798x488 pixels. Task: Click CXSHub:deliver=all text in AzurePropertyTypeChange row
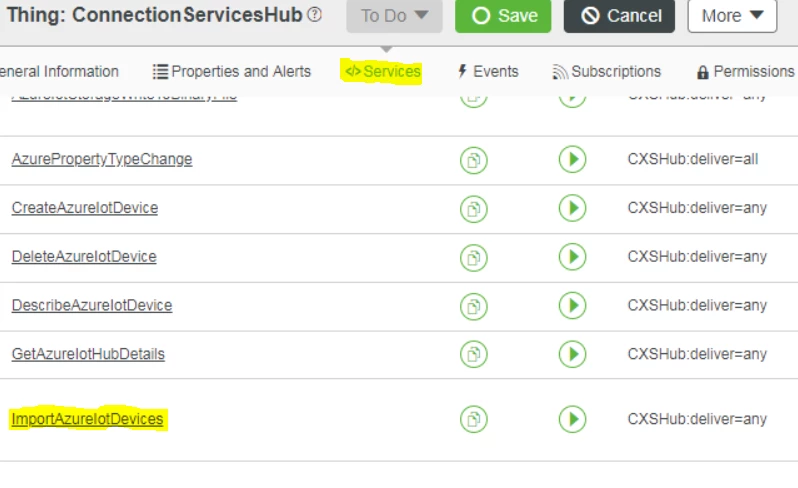point(693,159)
